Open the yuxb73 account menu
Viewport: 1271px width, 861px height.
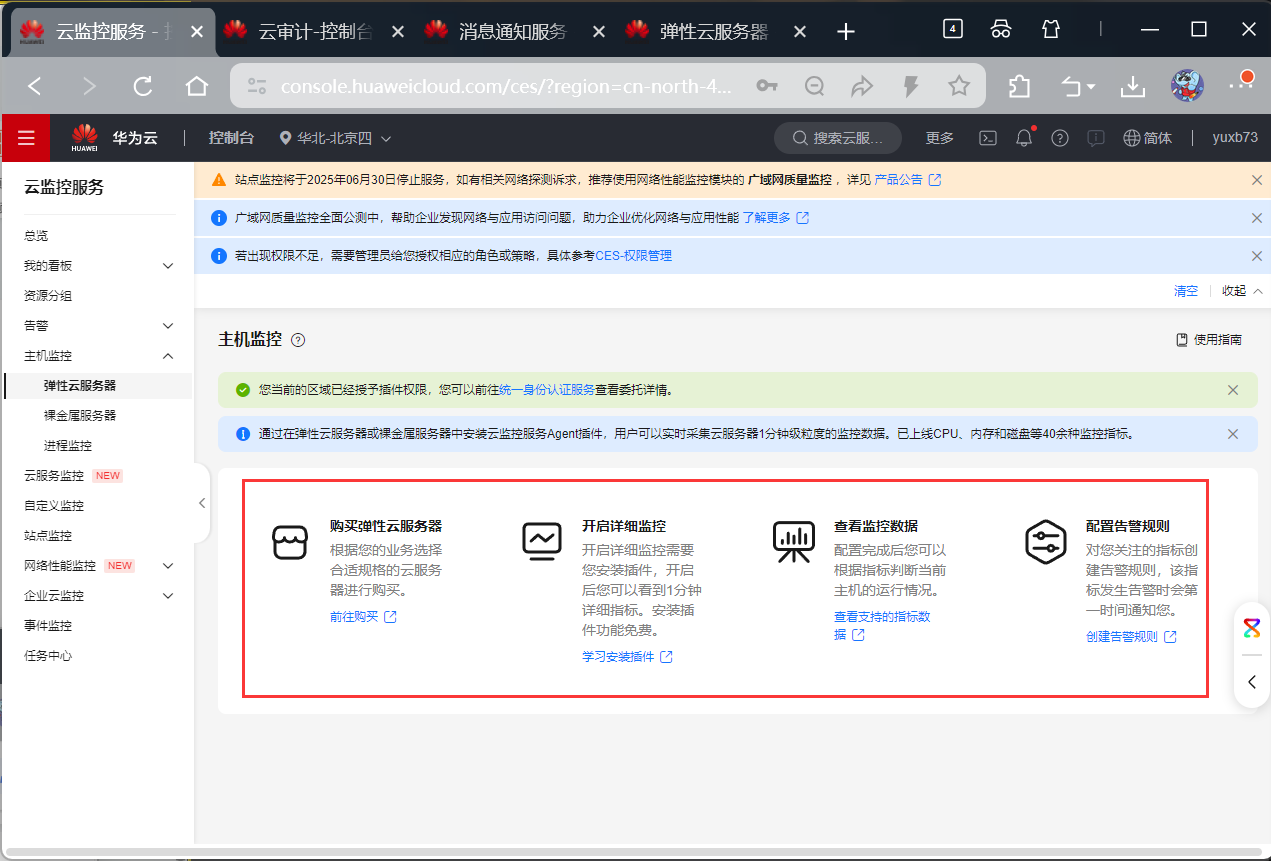coord(1235,138)
